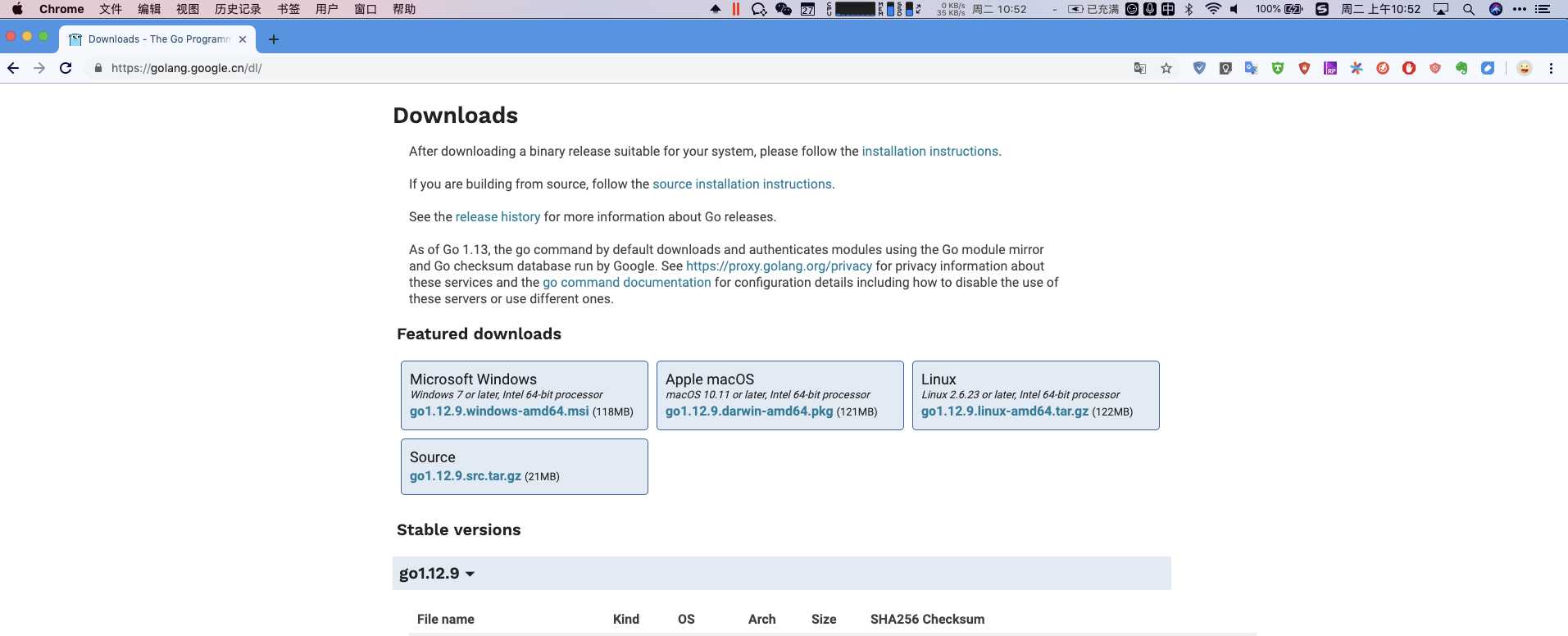Viewport: 1568px width, 636px height.
Task: Go forward with the forward arrow
Action: (x=39, y=68)
